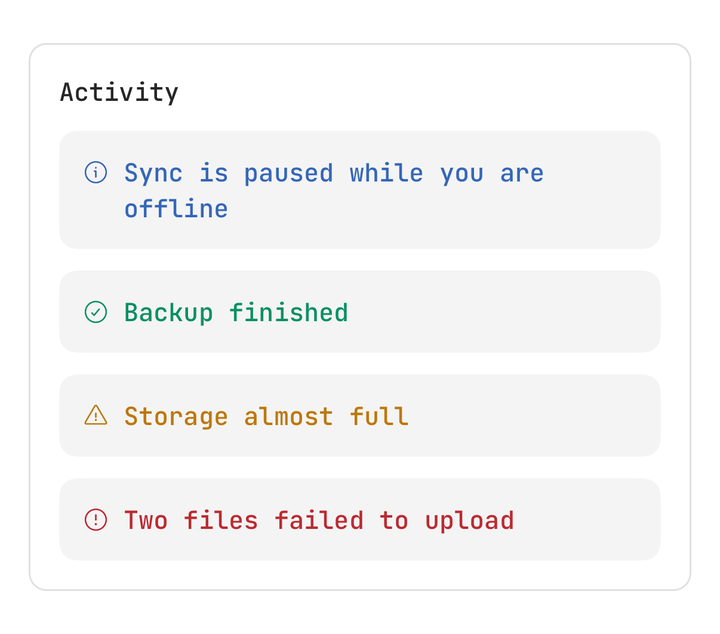Click the orange warning triangle icon
The width and height of the screenshot is (720, 634).
tap(96, 415)
